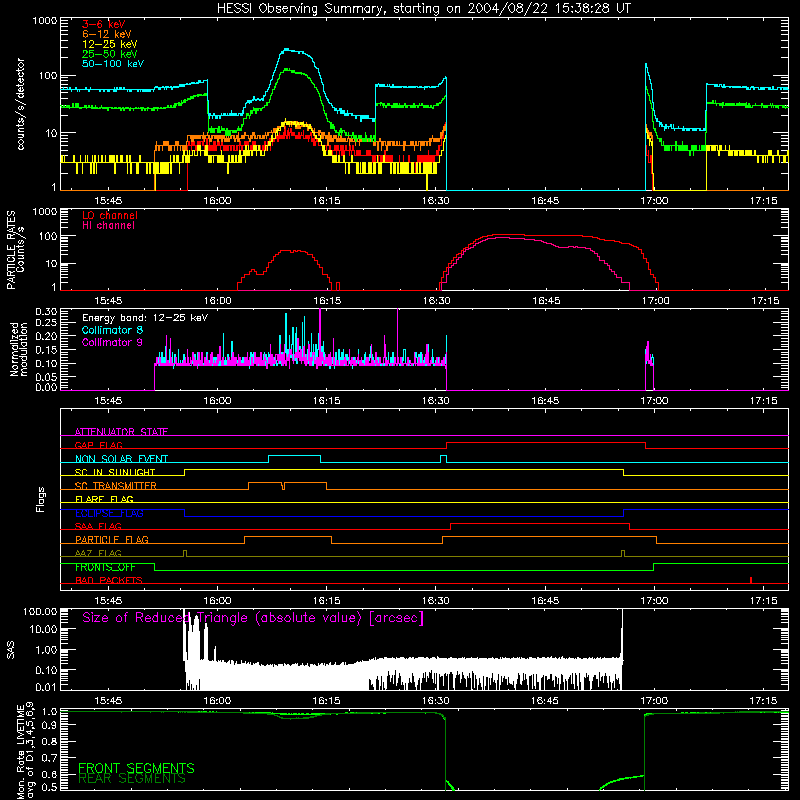Click the red BAD PACKETS spike marker
Screen dimensions: 800x800
[x=751, y=580]
